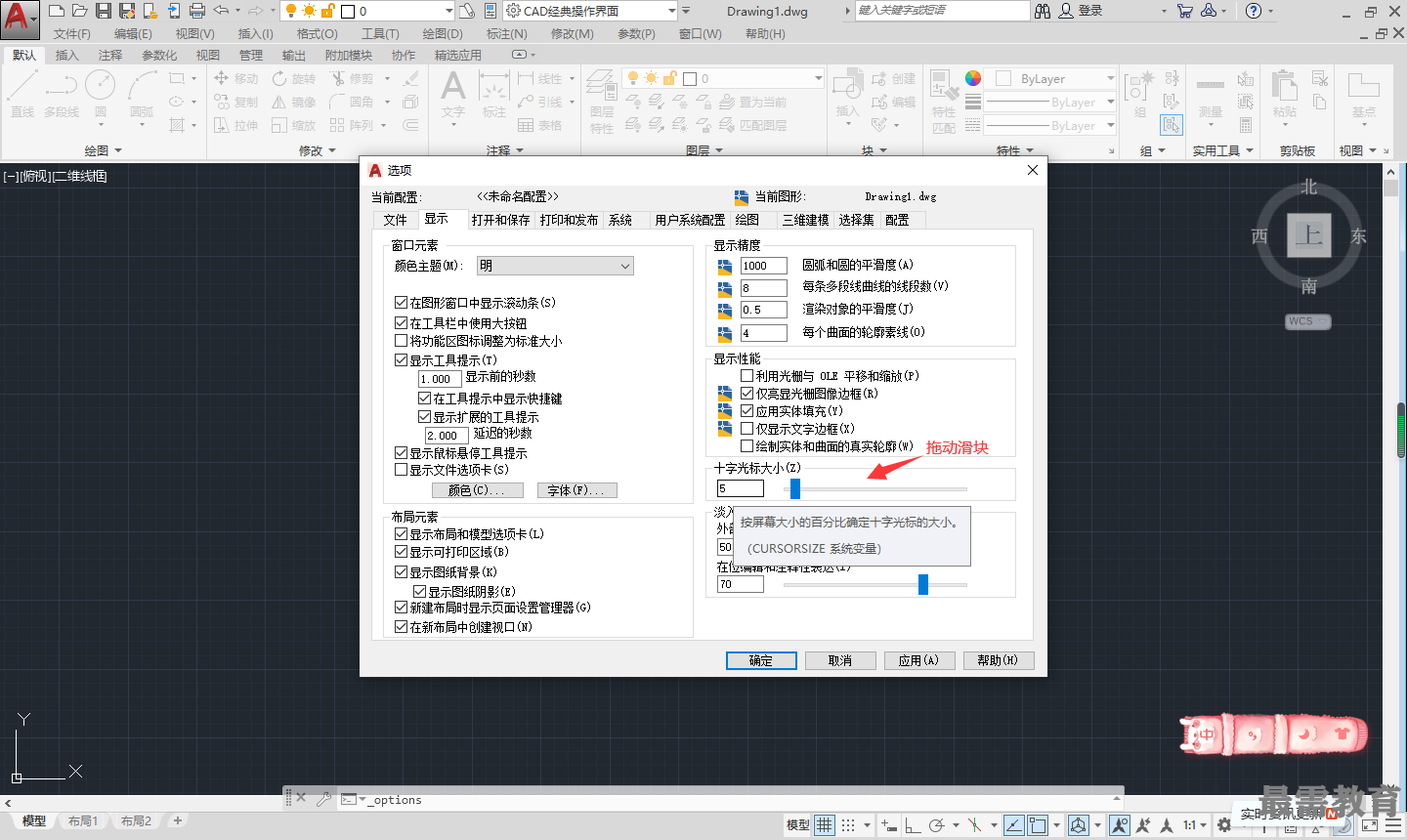The height and width of the screenshot is (840, 1407).
Task: Click the Paste (粘贴) icon
Action: 1285,94
